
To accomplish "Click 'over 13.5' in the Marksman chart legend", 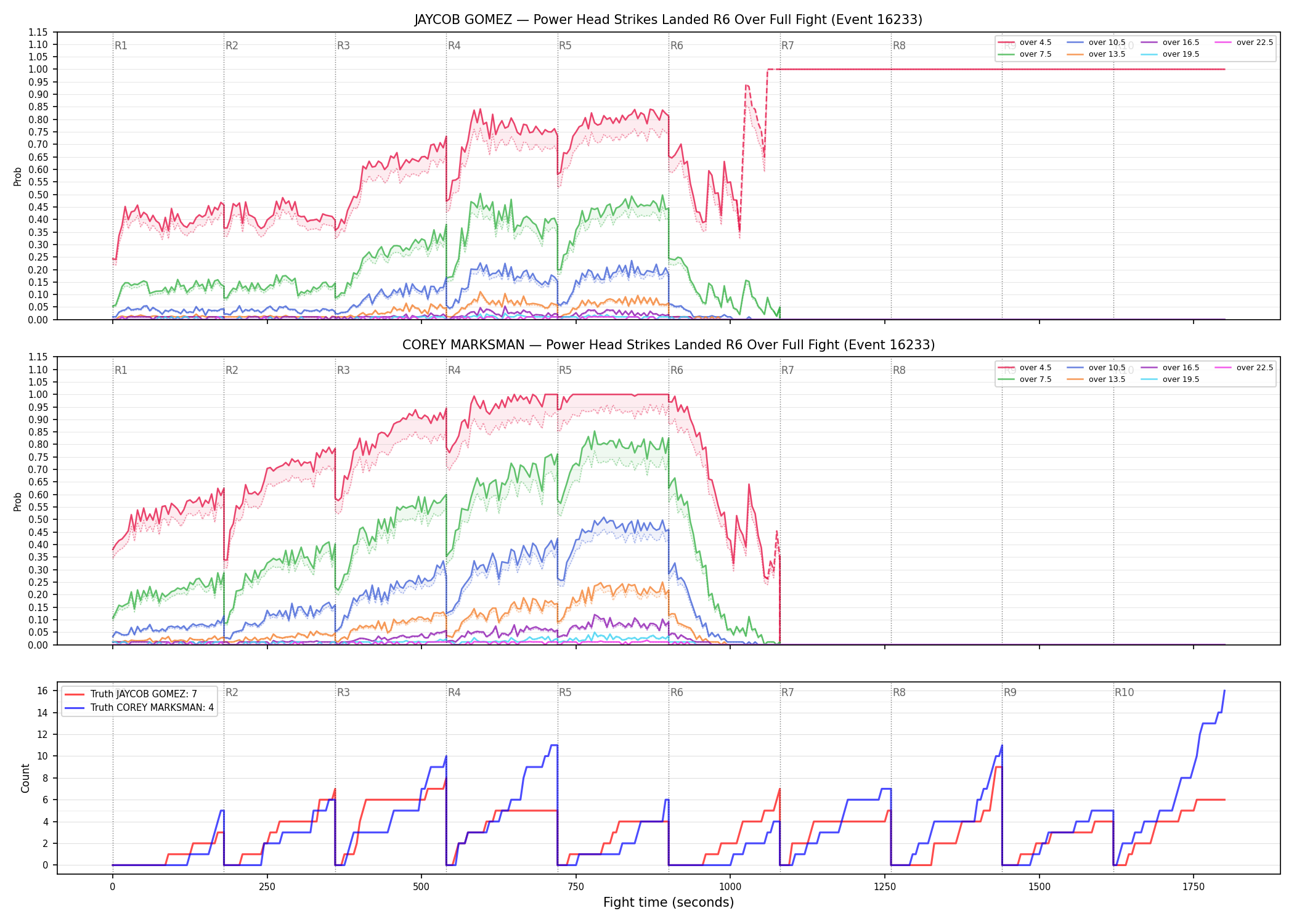I will (x=1107, y=379).
